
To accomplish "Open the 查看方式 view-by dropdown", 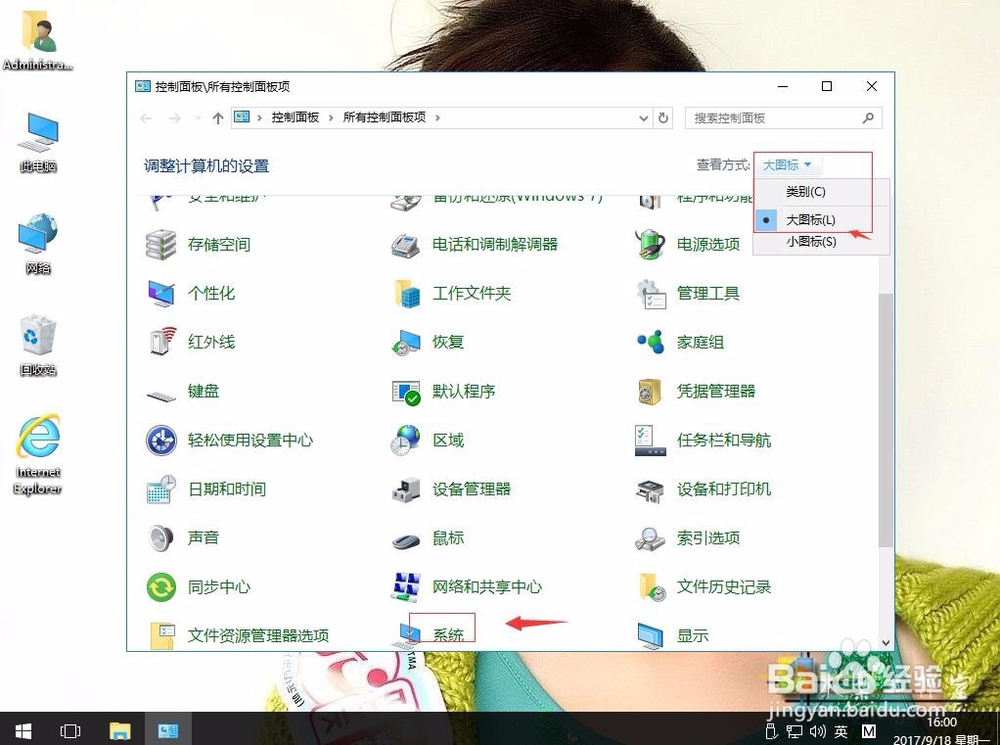I will coord(786,165).
